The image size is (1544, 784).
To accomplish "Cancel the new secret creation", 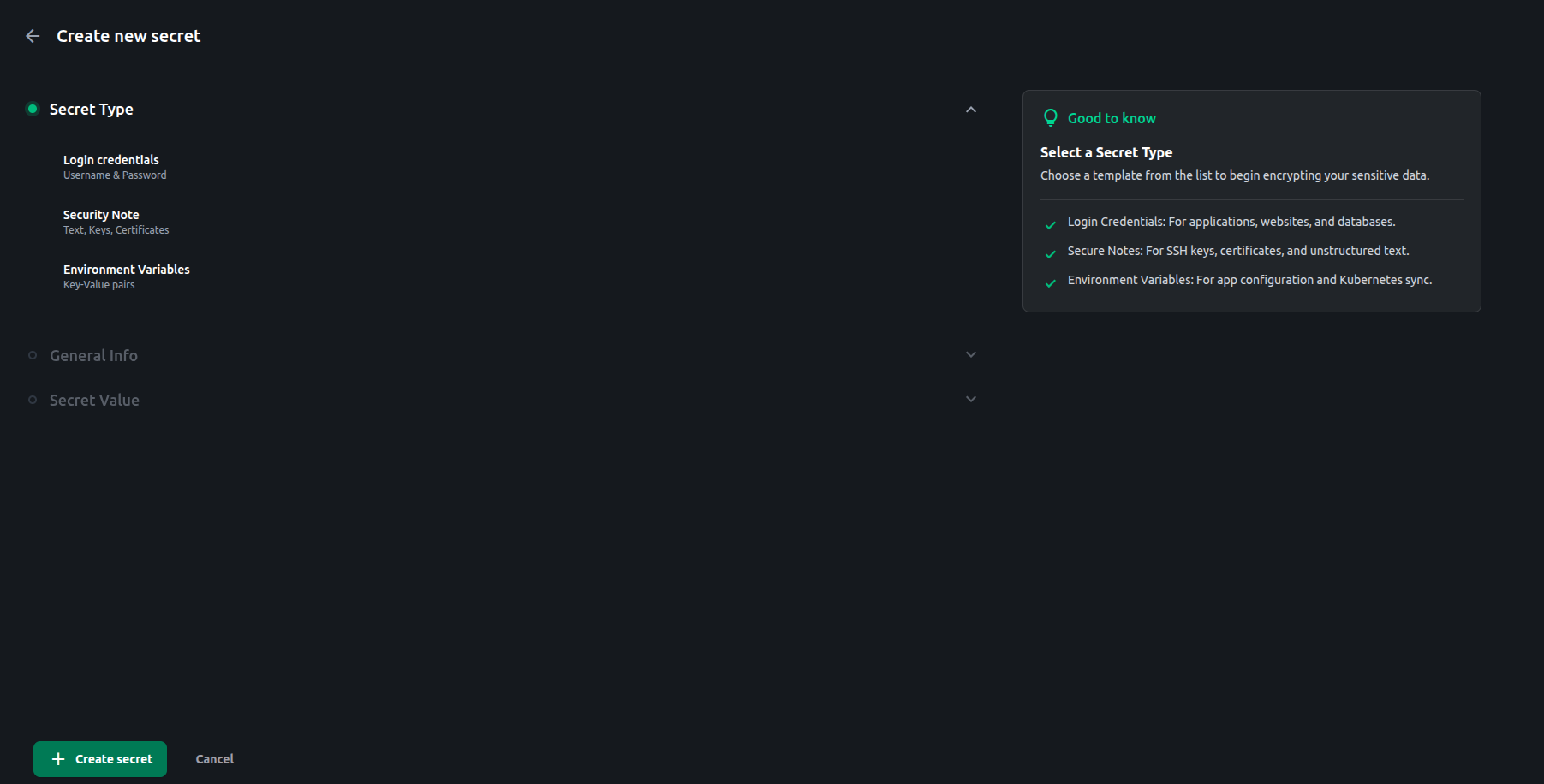I will (x=214, y=759).
